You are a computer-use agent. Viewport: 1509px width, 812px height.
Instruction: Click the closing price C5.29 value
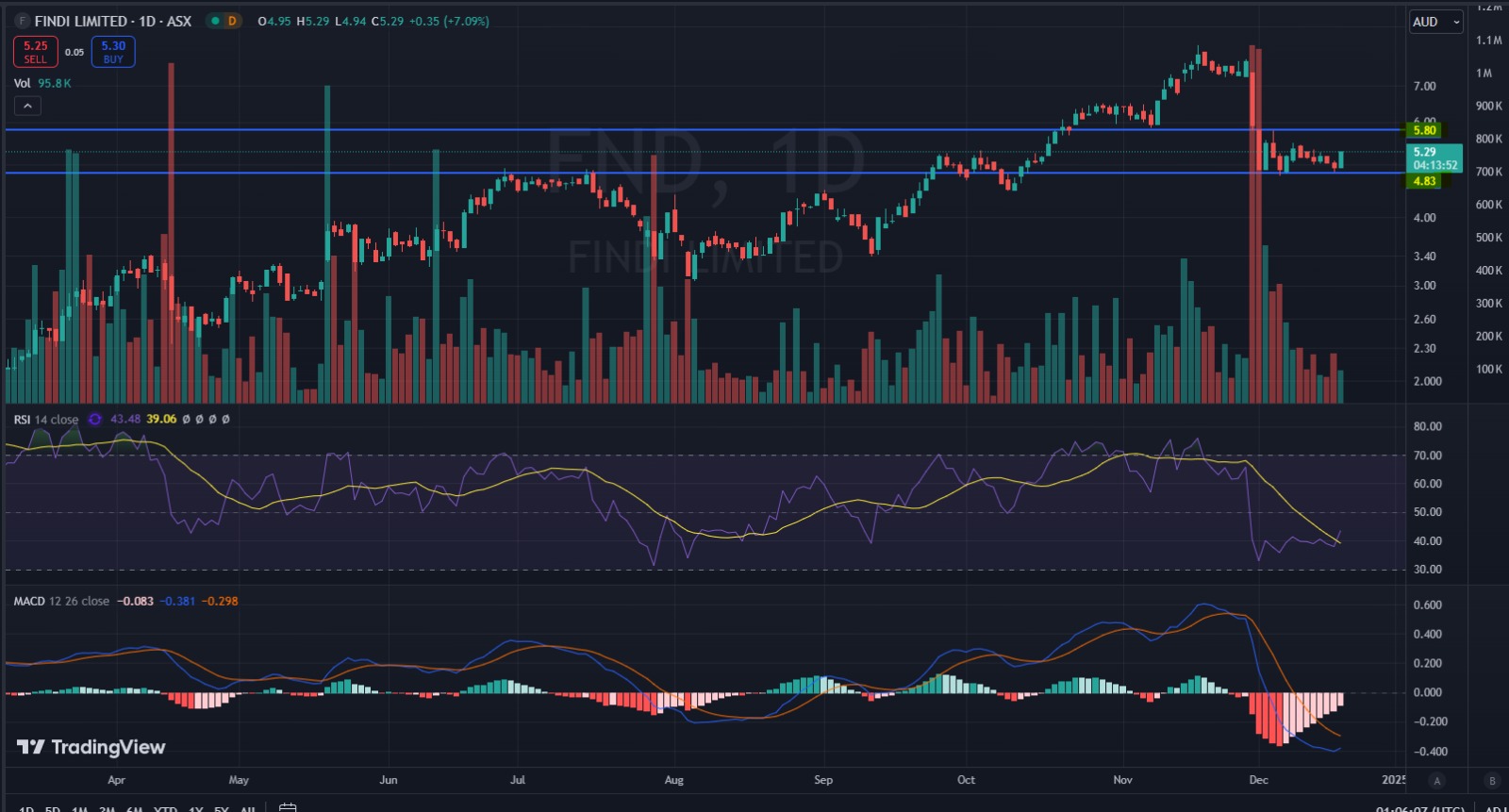(x=388, y=21)
